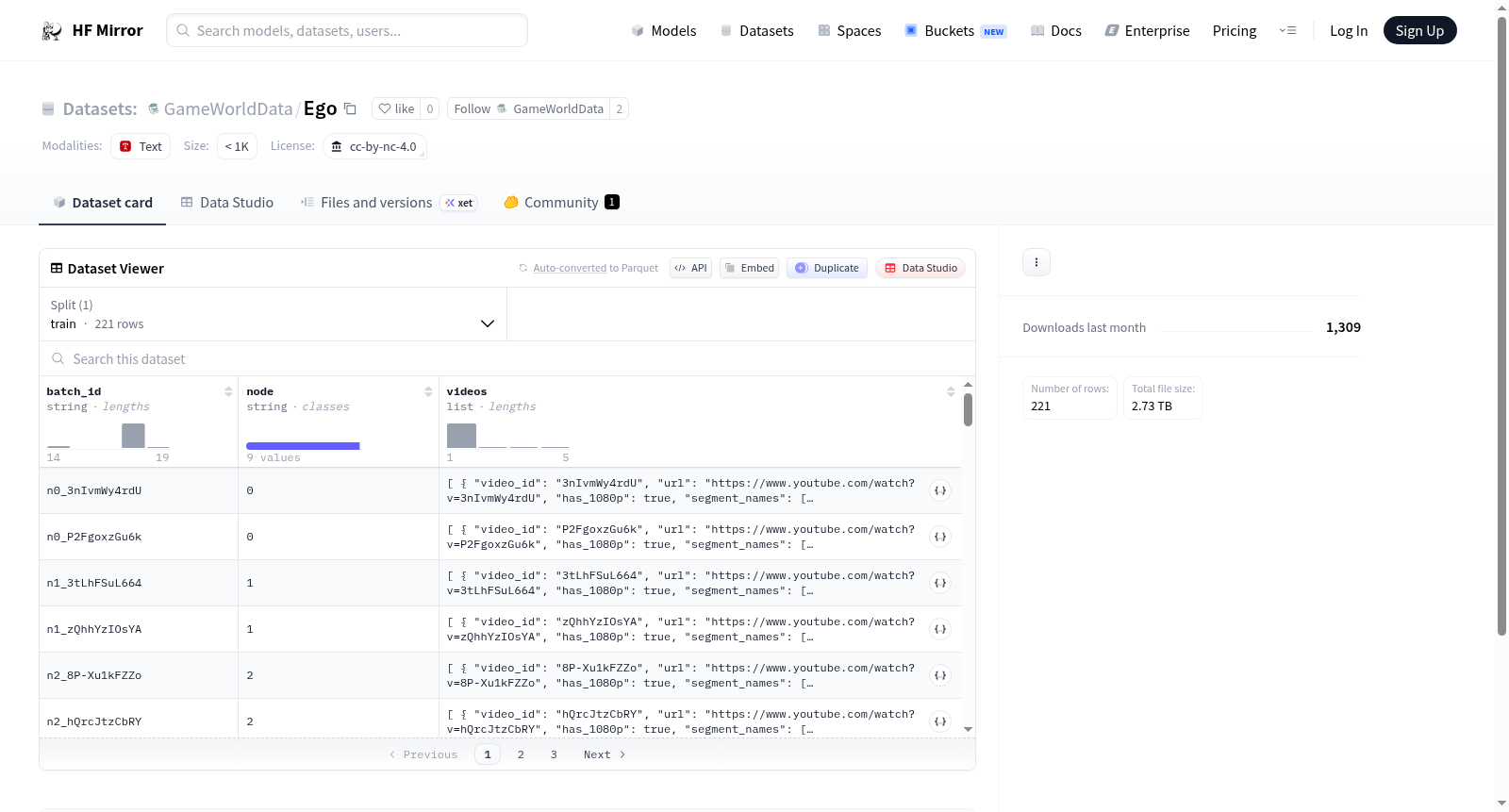Sort by the batch_id column
This screenshot has width=1509, height=812.
point(228,391)
